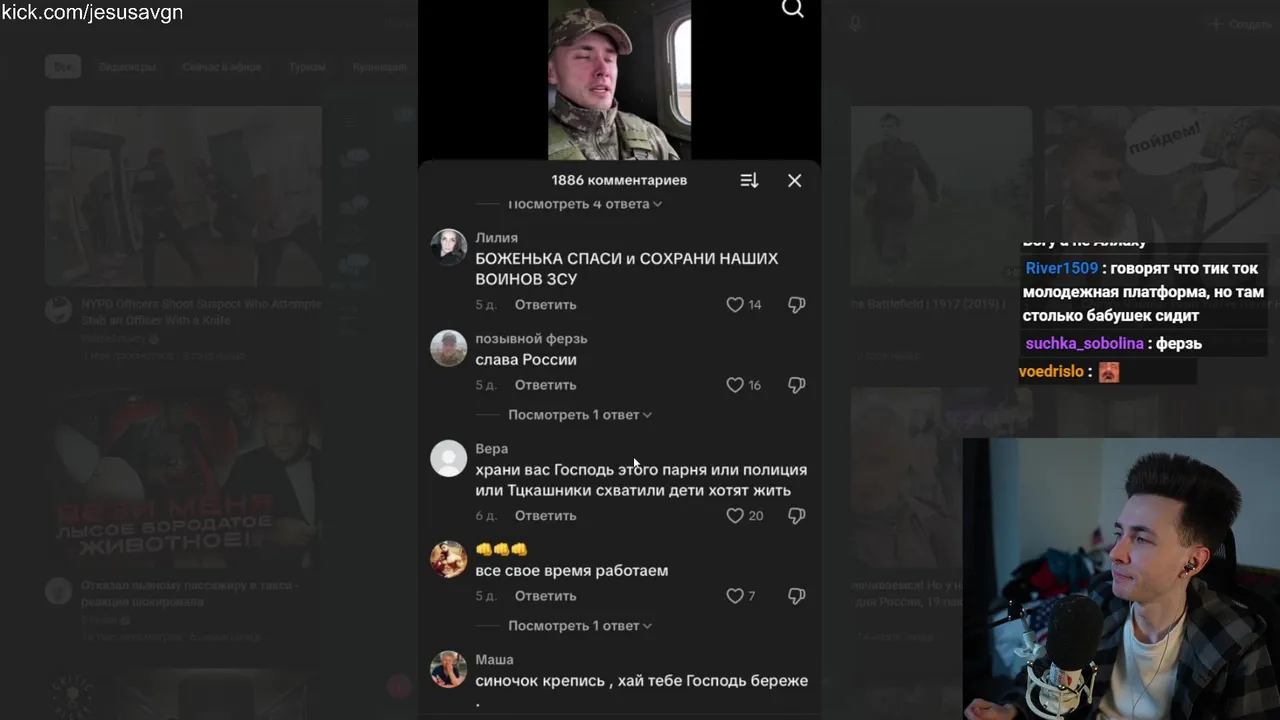Dislike the 'все свое время работаем' comment
This screenshot has width=1280, height=720.
(x=797, y=596)
